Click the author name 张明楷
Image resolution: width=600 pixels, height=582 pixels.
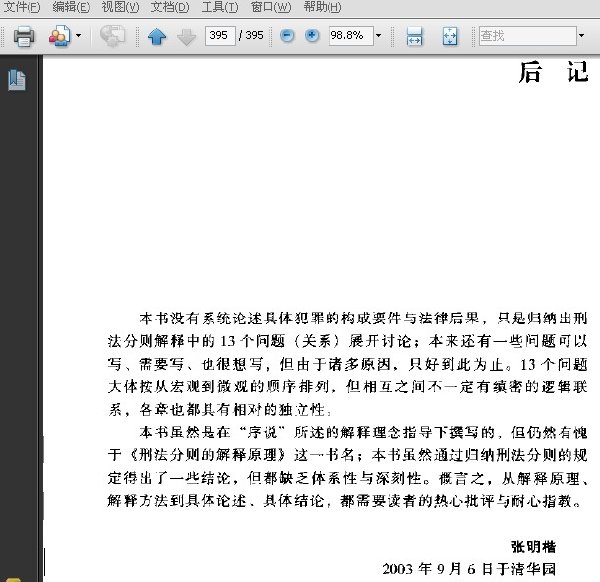tap(533, 546)
